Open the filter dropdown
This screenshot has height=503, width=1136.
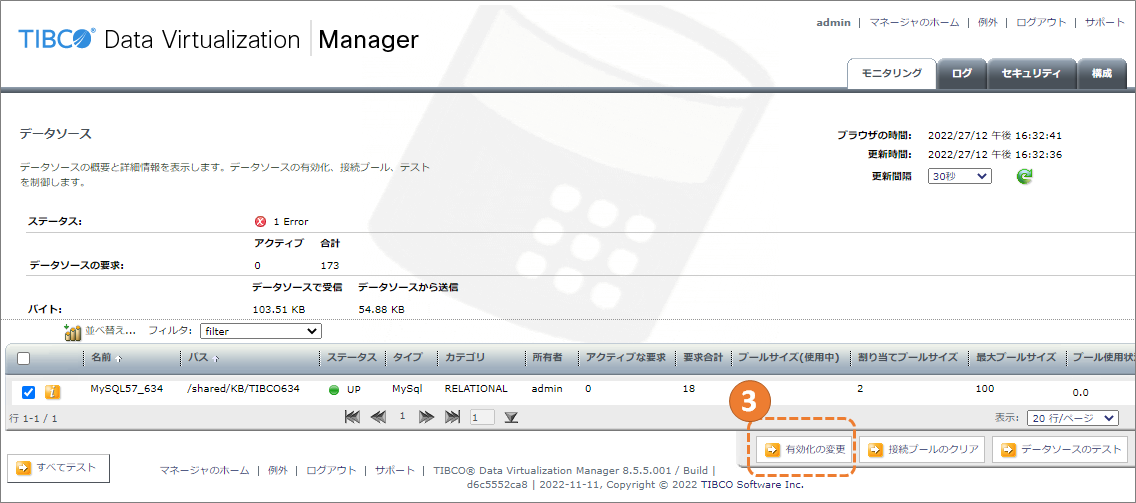tap(261, 331)
